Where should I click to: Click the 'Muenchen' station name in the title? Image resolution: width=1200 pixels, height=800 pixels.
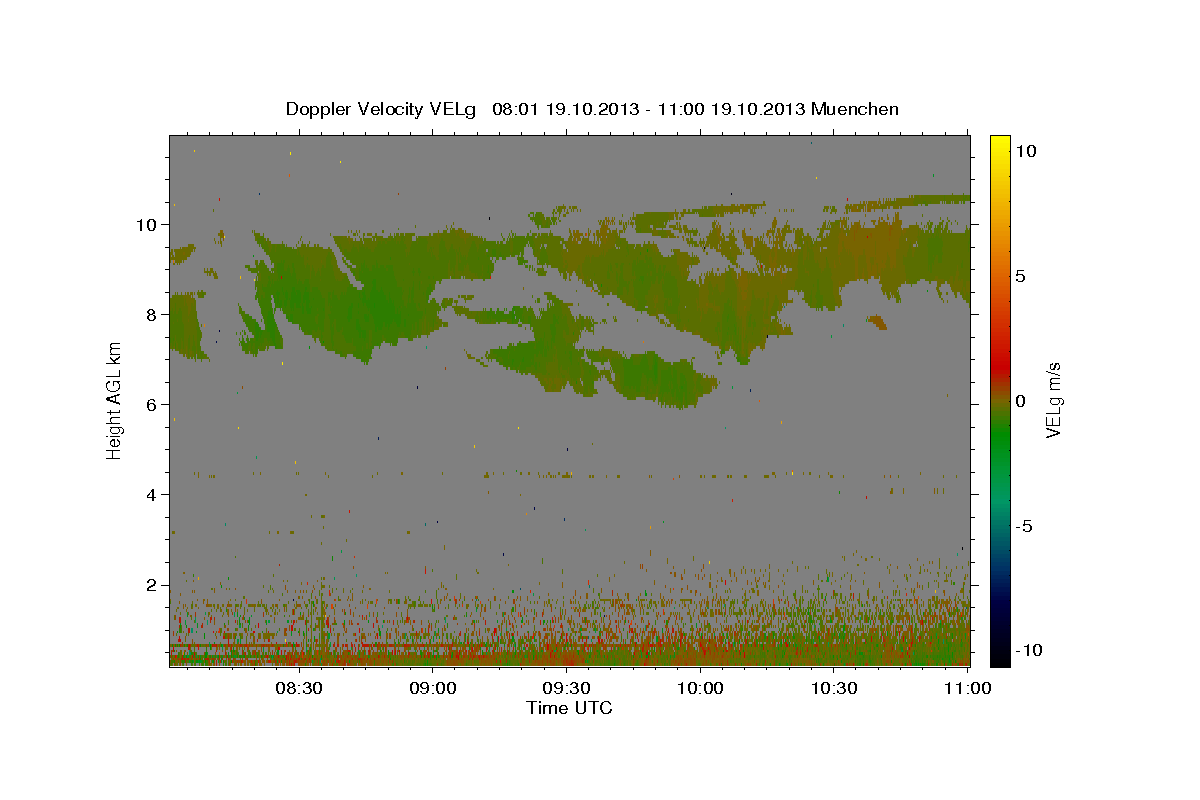(x=855, y=109)
